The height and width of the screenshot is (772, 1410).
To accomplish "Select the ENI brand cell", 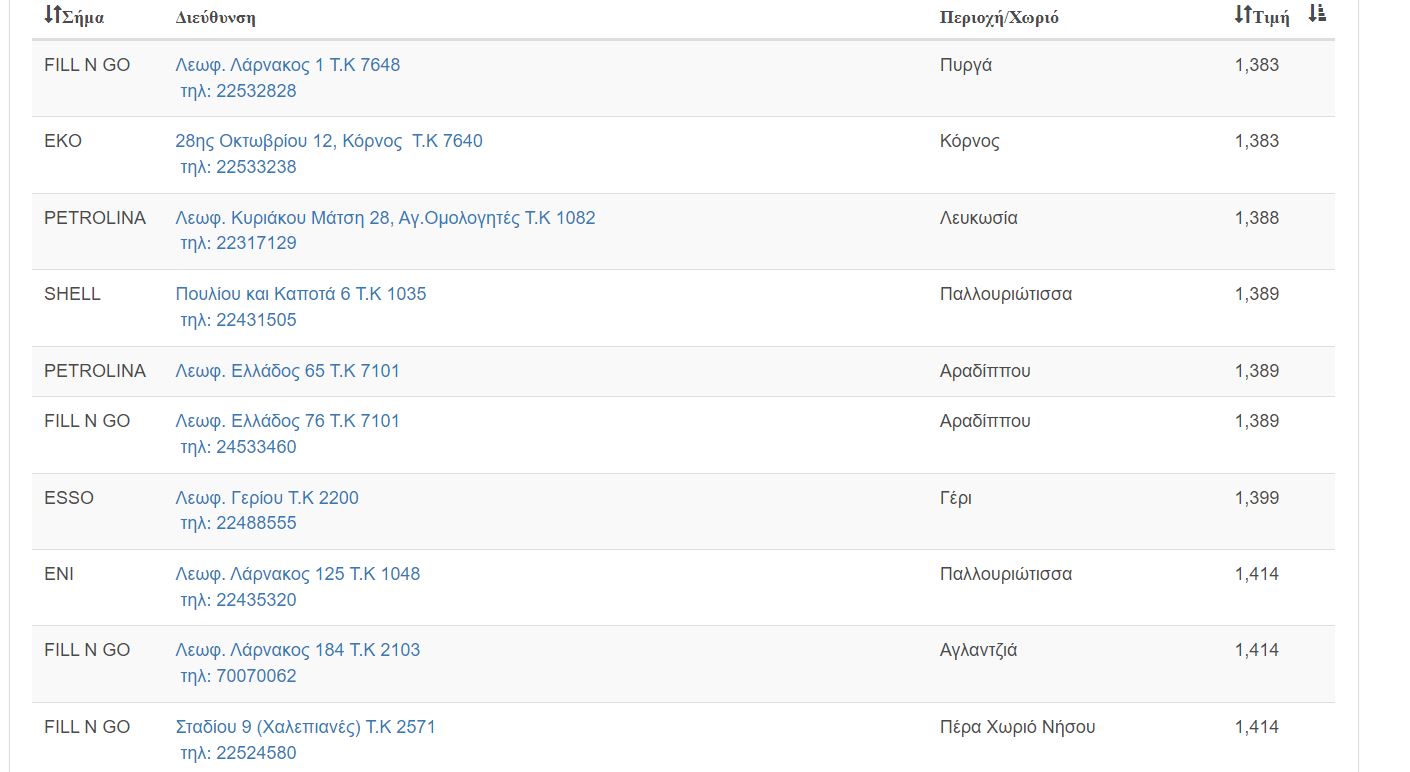I will [x=59, y=574].
